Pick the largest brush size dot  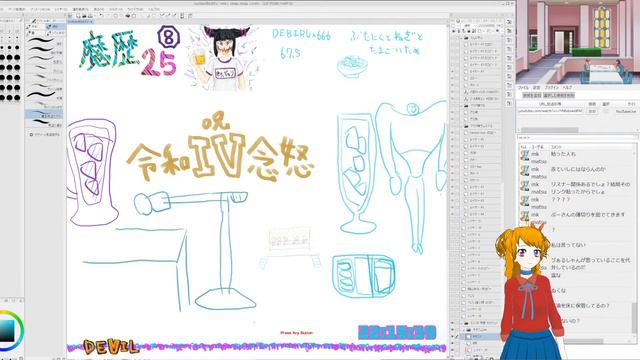17,98
